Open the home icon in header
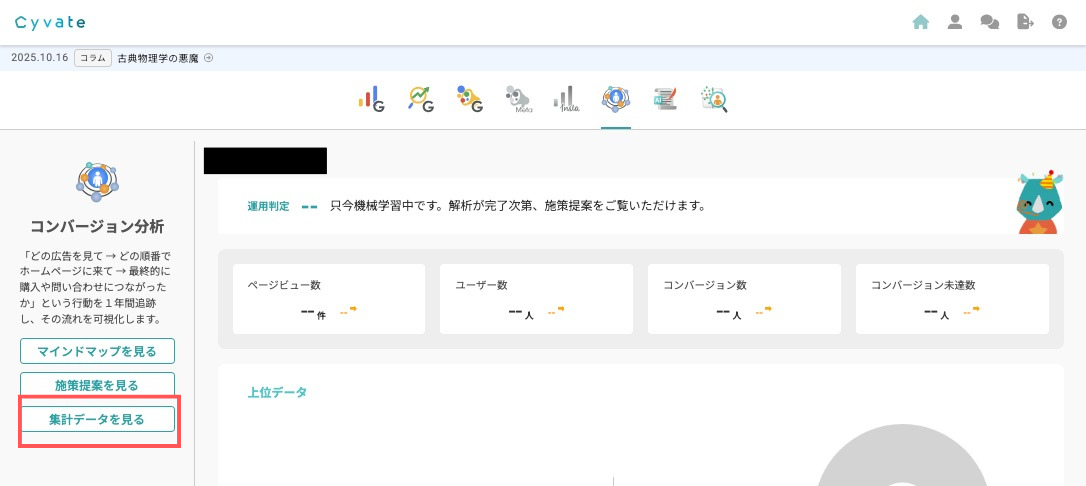Screen dimensions: 1086x486 [x=920, y=22]
